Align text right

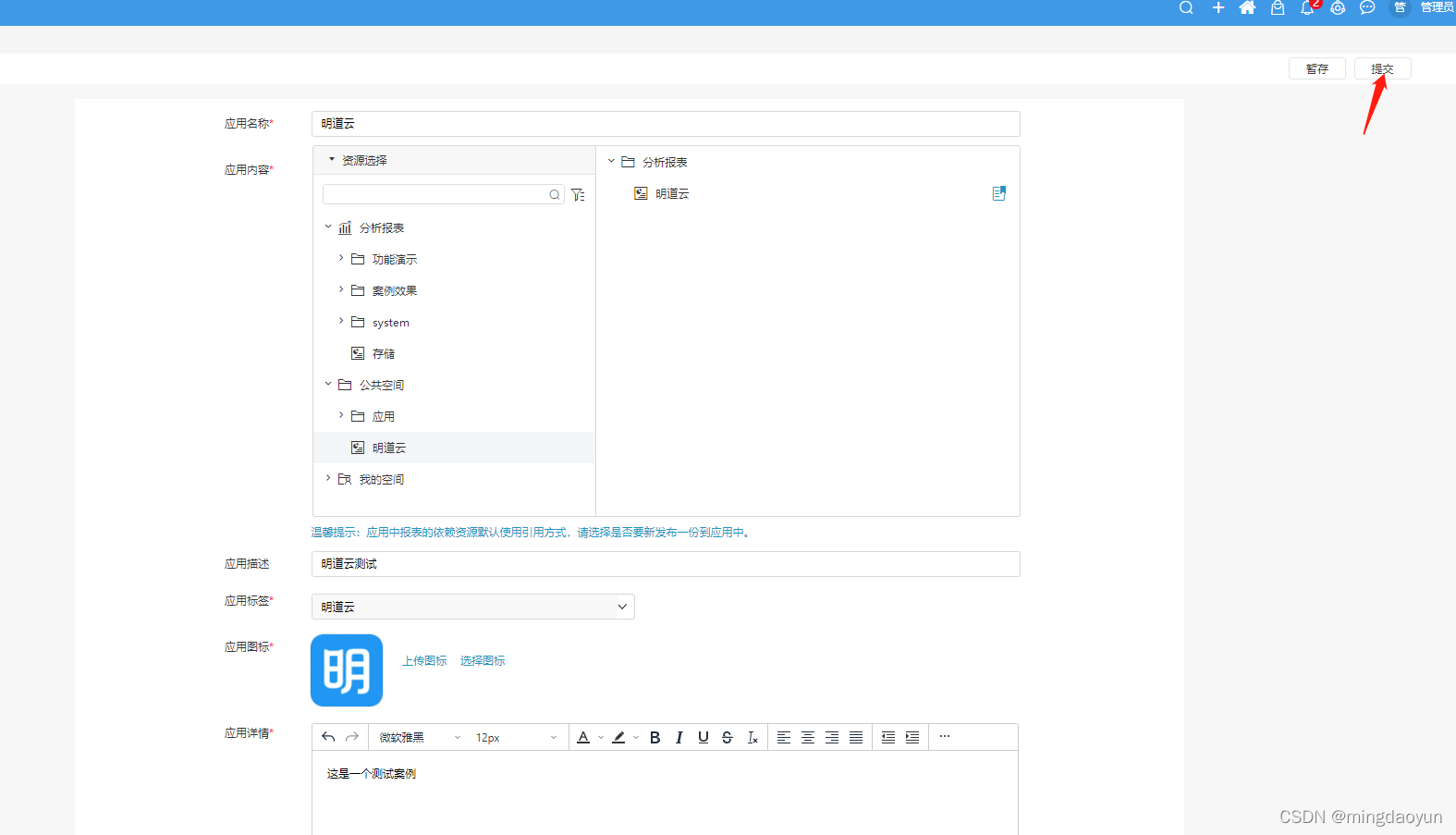click(832, 737)
